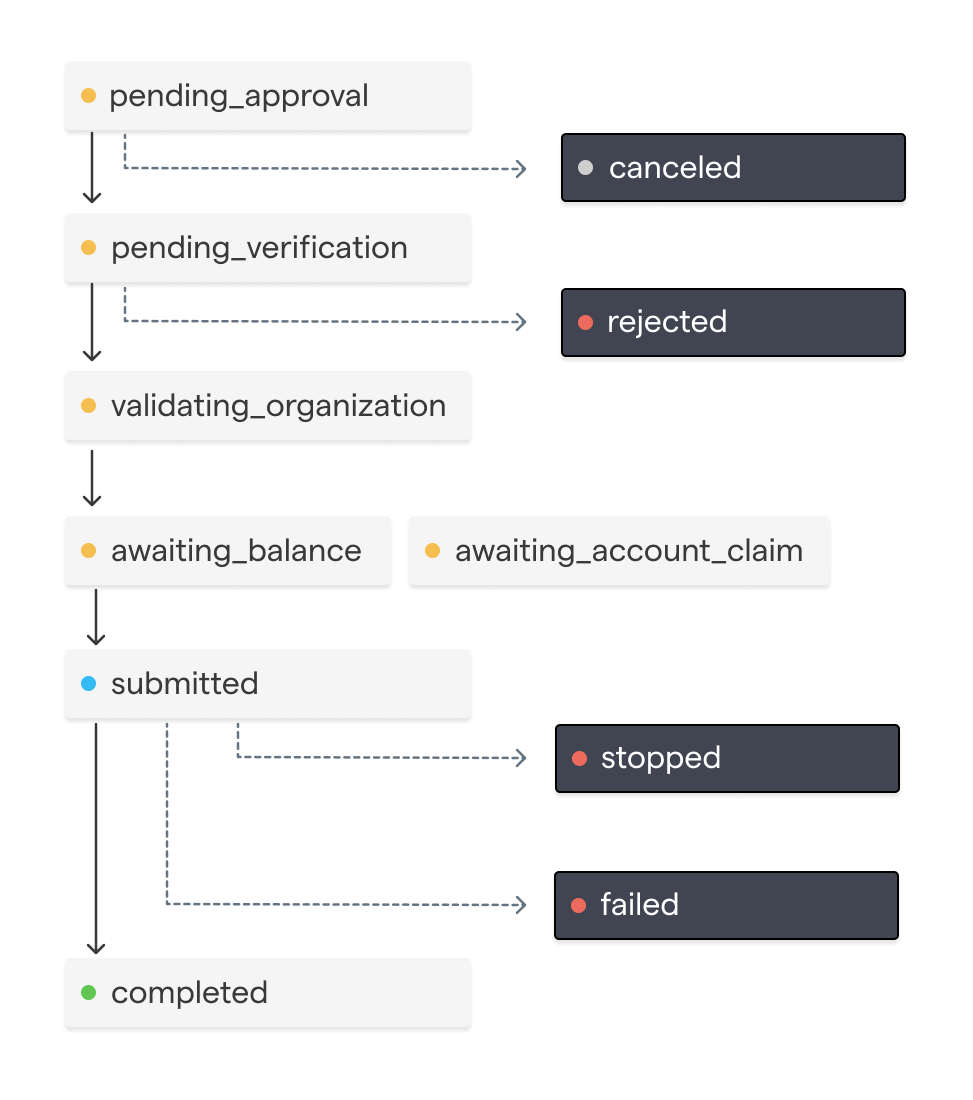
Task: Click the gray dot beside canceled
Action: point(586,168)
